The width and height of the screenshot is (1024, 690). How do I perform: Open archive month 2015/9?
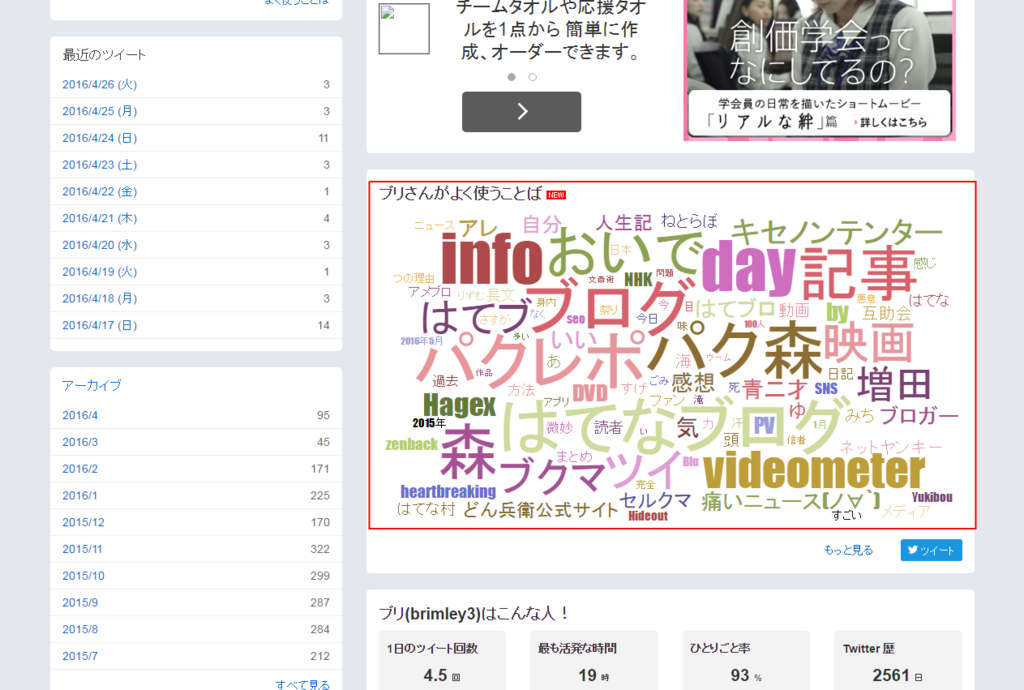coord(80,603)
